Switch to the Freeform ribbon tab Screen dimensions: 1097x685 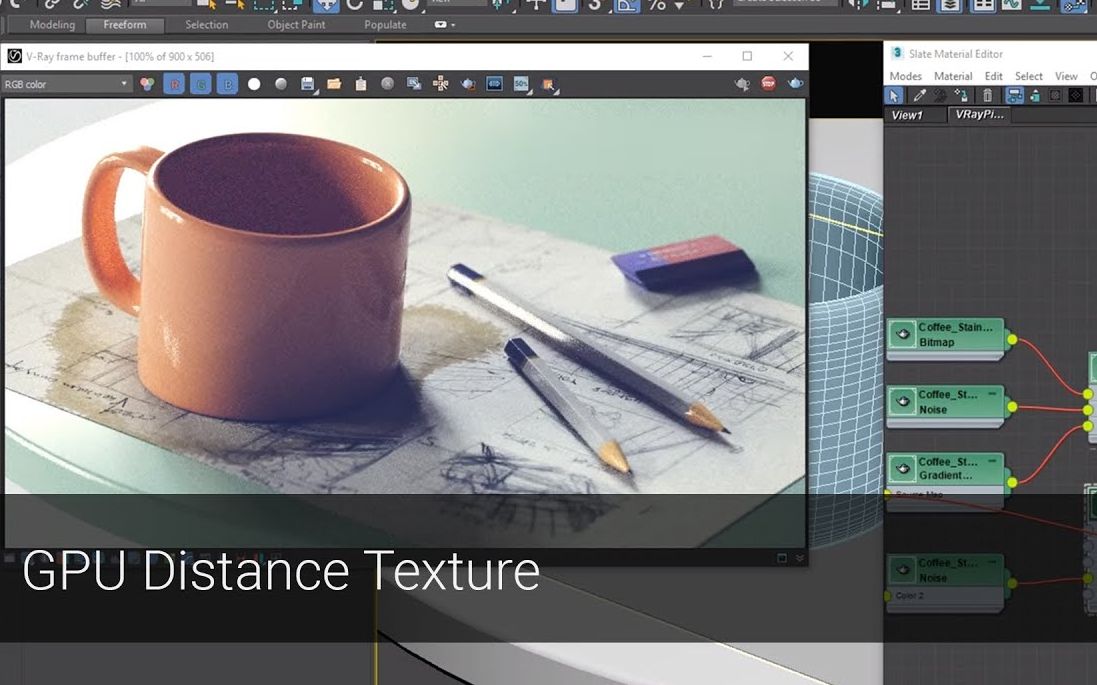click(125, 24)
